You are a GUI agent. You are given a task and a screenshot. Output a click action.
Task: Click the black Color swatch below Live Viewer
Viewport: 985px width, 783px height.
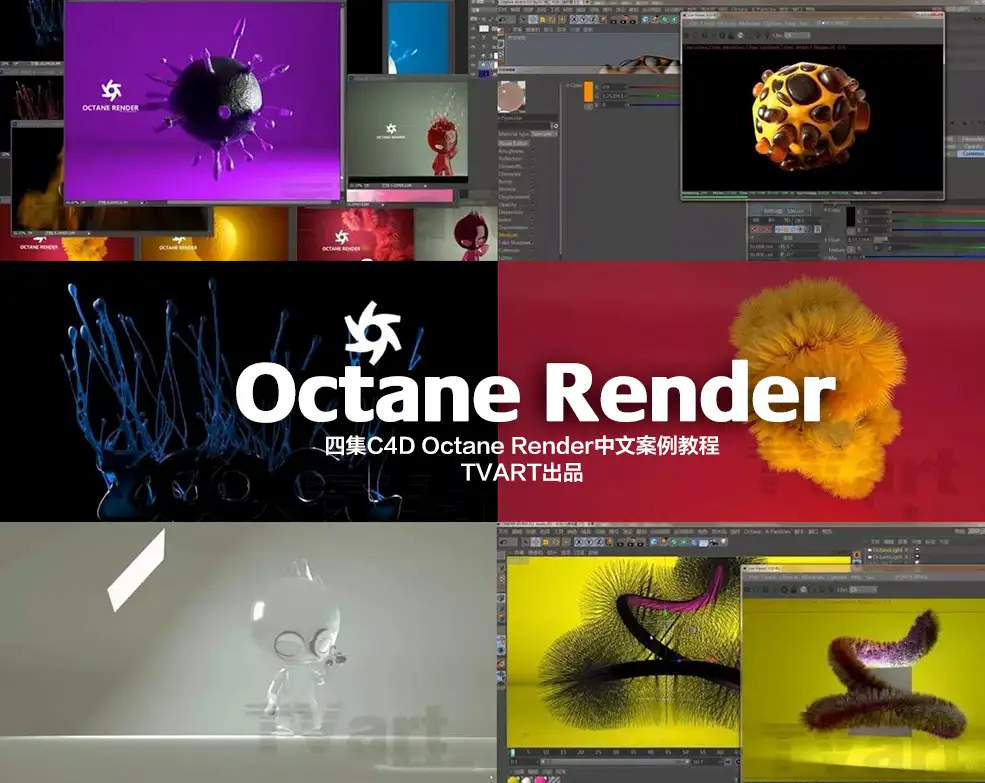(x=851, y=216)
